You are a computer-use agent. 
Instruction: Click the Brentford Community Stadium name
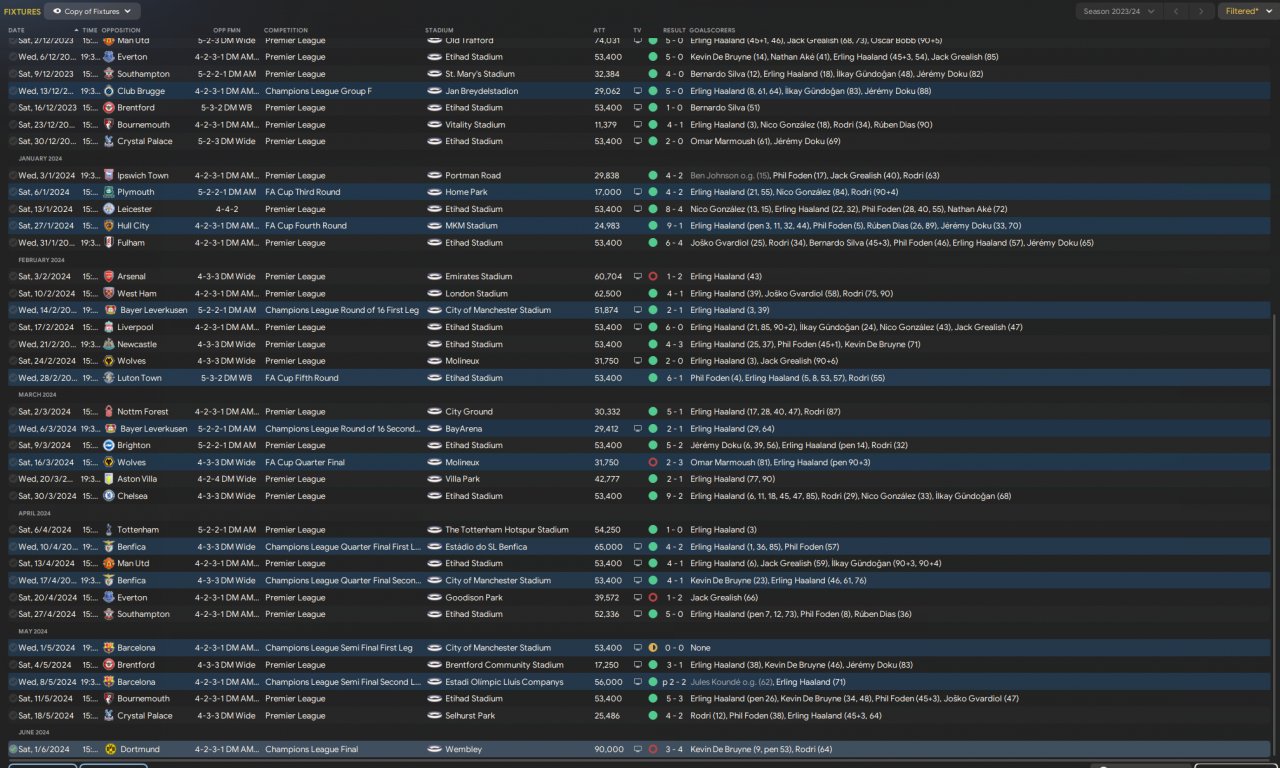504,665
